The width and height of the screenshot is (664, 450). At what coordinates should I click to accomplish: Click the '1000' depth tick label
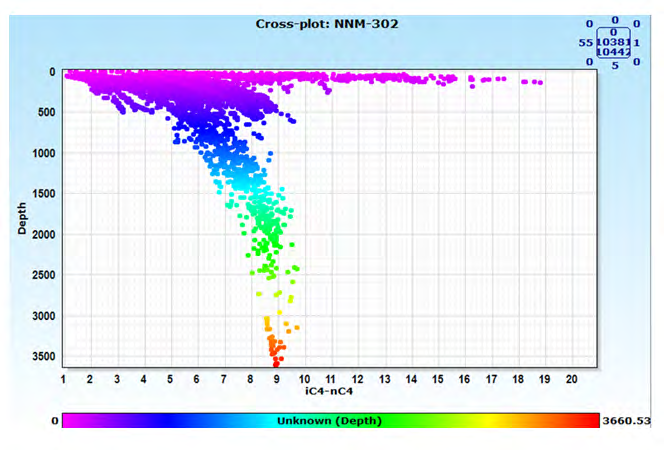point(44,153)
